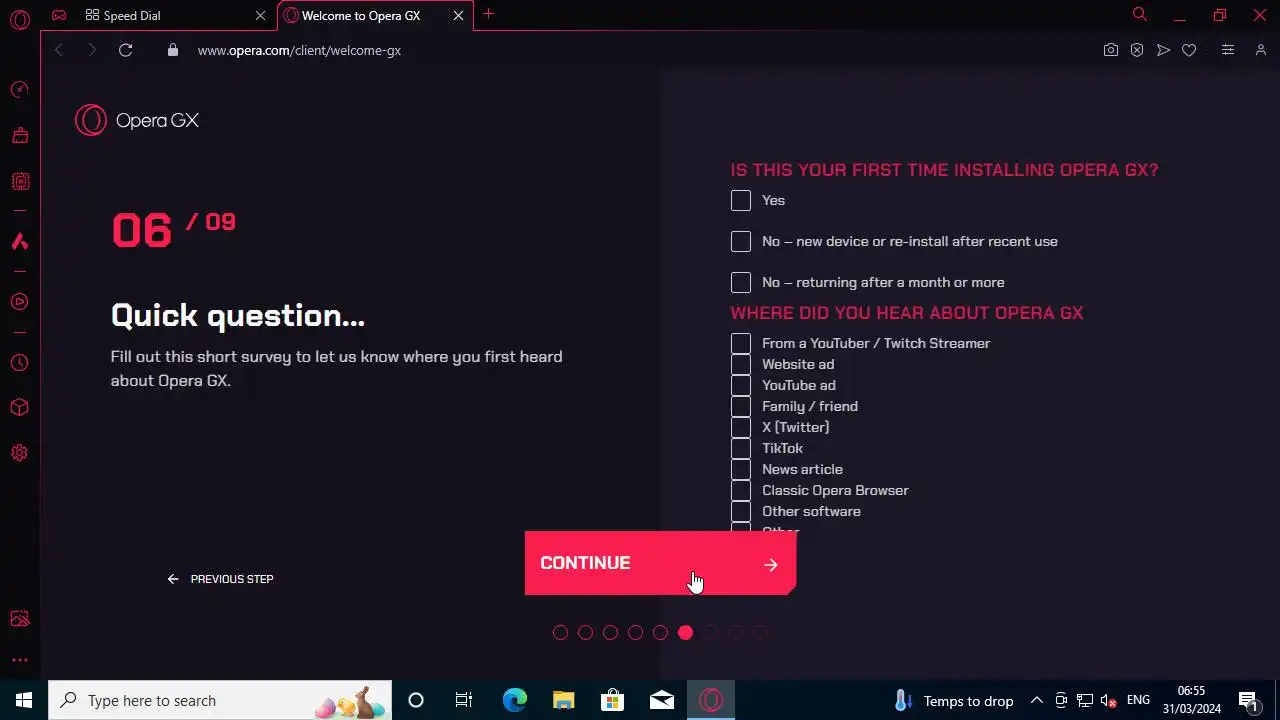This screenshot has width=1280, height=720.
Task: Go forward using the forward arrow
Action: (91, 50)
